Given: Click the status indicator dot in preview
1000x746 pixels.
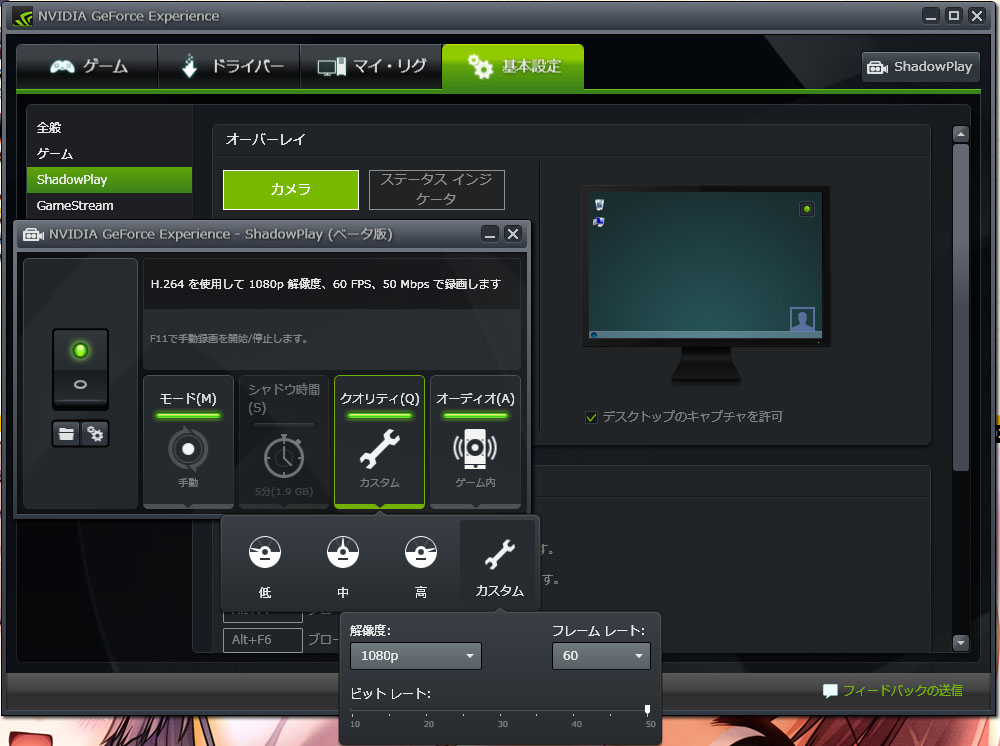Looking at the screenshot, I should click(807, 209).
